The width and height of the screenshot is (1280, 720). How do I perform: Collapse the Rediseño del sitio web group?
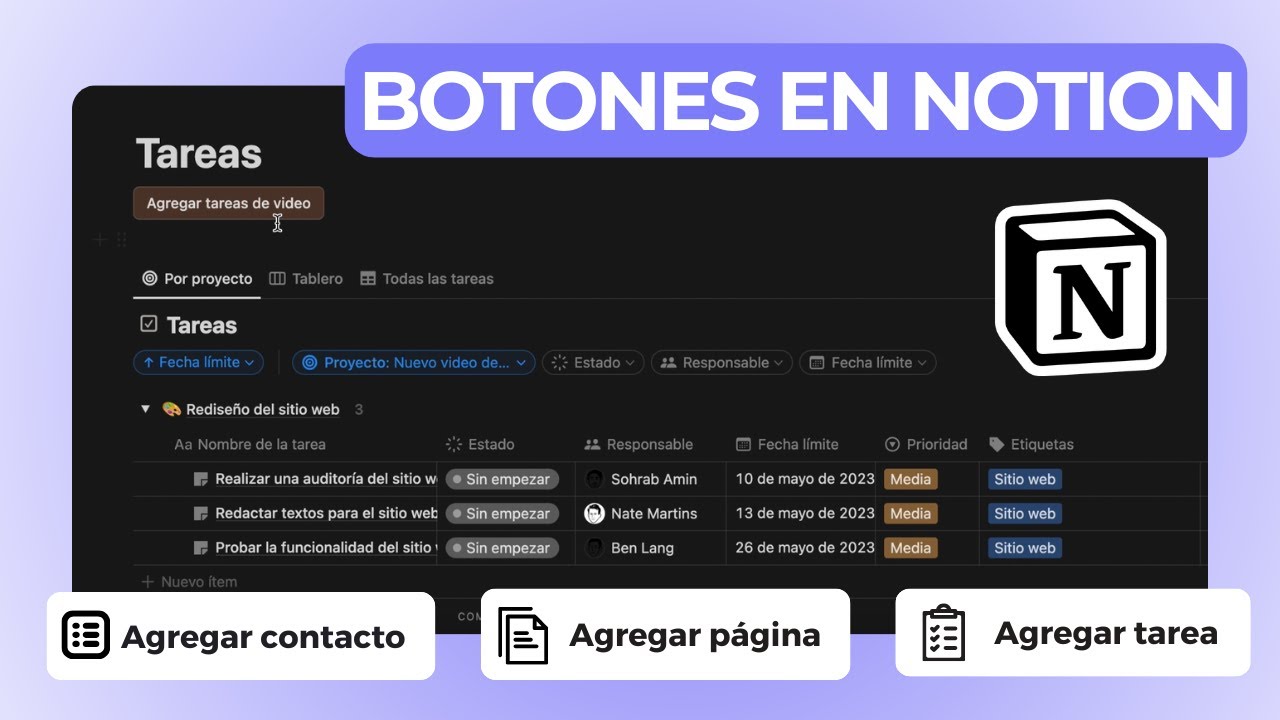tap(145, 409)
